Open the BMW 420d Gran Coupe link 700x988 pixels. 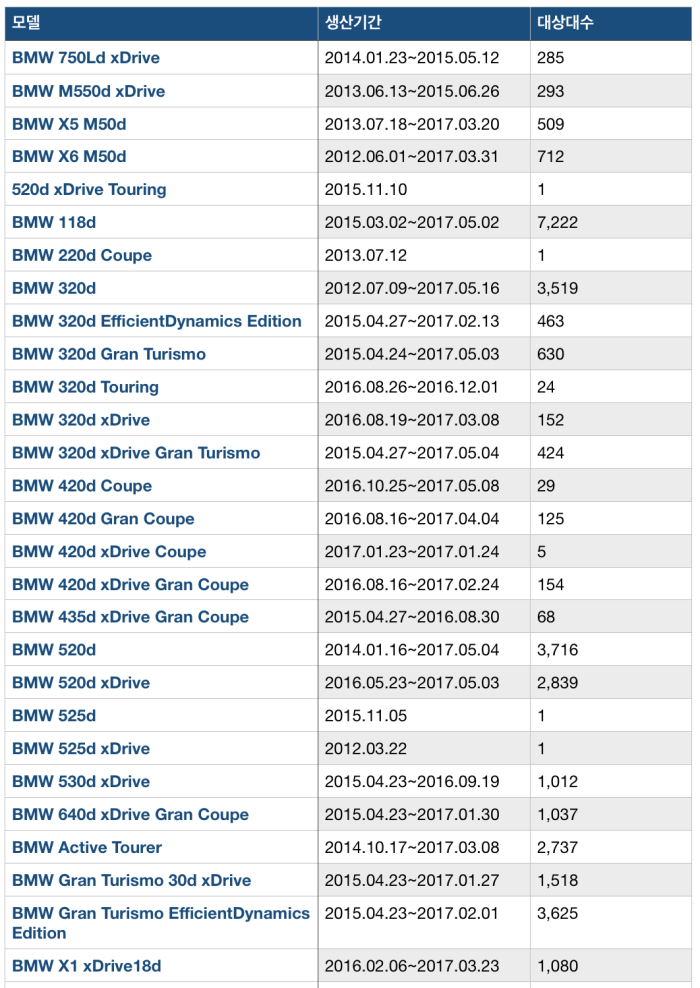[103, 519]
